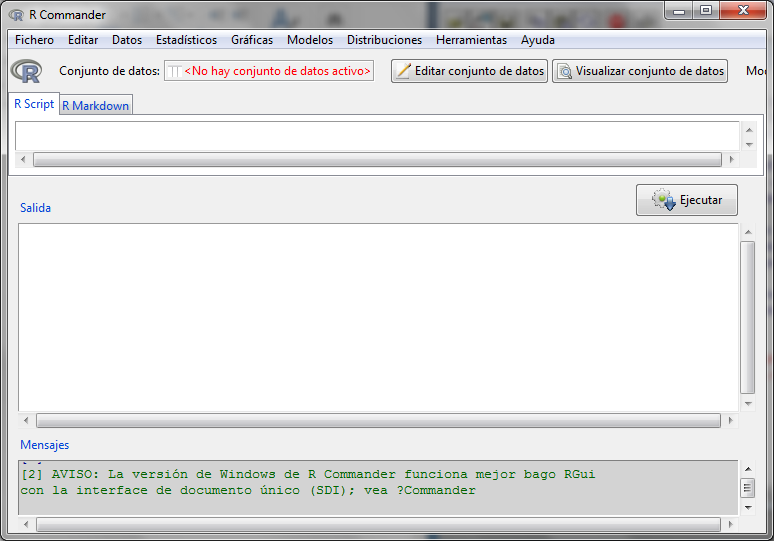Minimize the R Commander window
774x541 pixels.
click(x=679, y=11)
